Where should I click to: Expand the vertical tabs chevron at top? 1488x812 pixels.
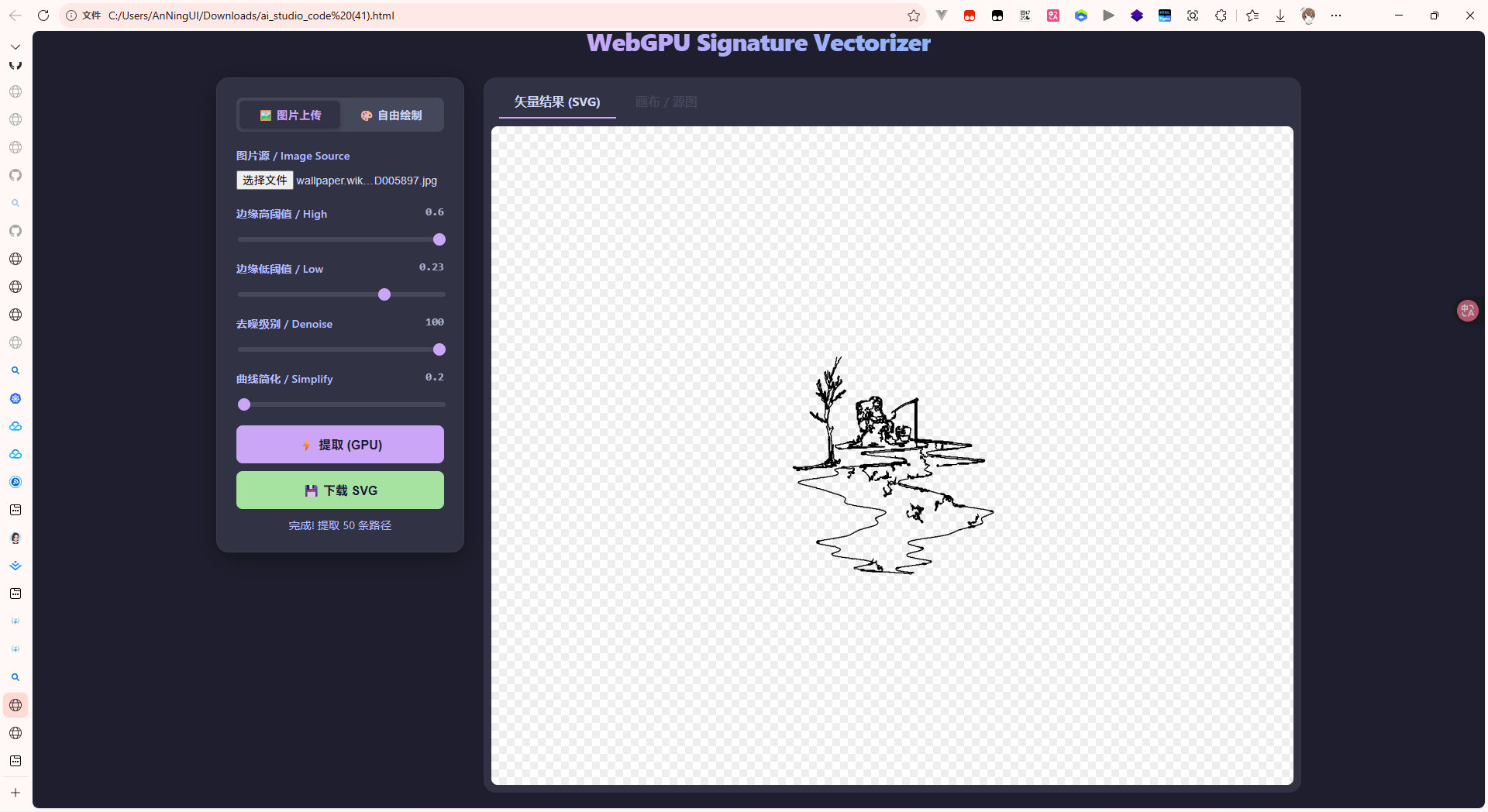point(15,47)
